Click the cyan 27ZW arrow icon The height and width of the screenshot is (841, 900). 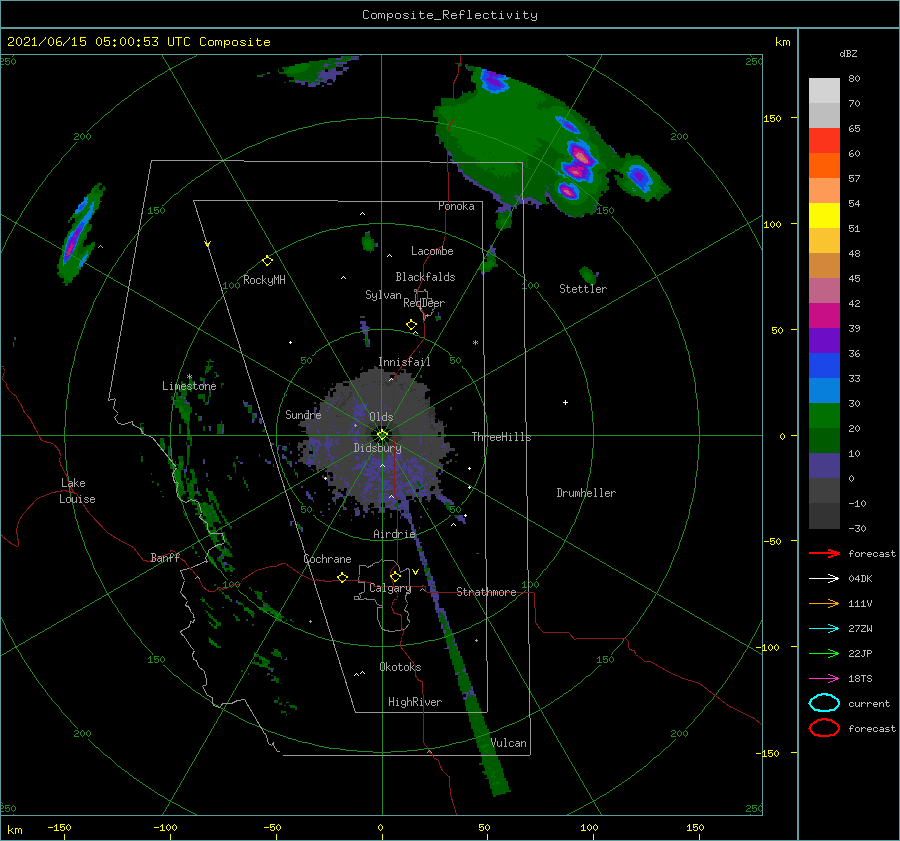824,629
